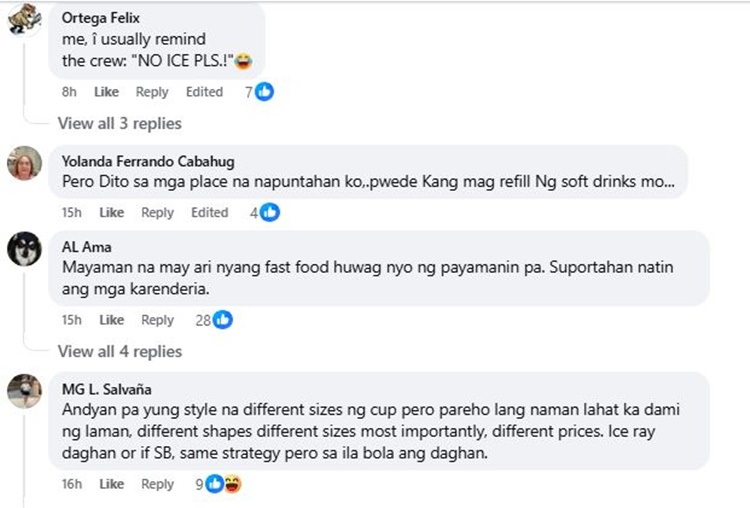Click the 16h timestamp on Salvaña's comment
This screenshot has height=508, width=750.
70,484
